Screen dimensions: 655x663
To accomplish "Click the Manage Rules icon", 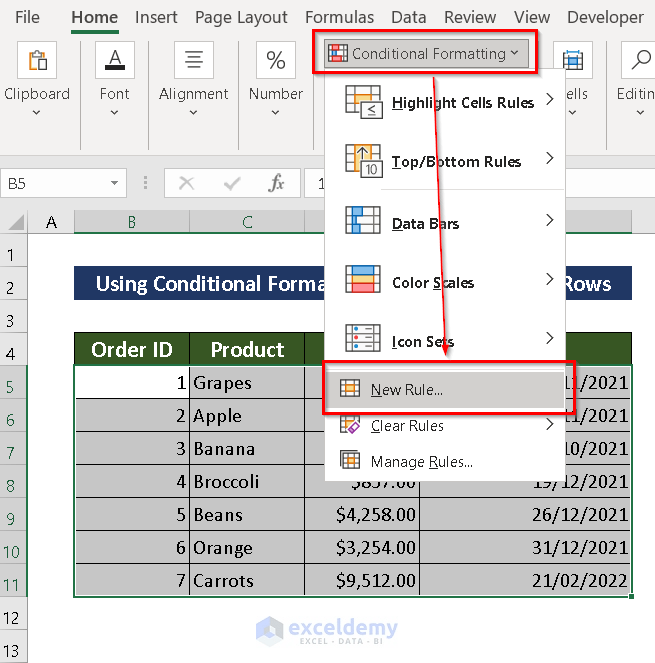I will [x=350, y=460].
